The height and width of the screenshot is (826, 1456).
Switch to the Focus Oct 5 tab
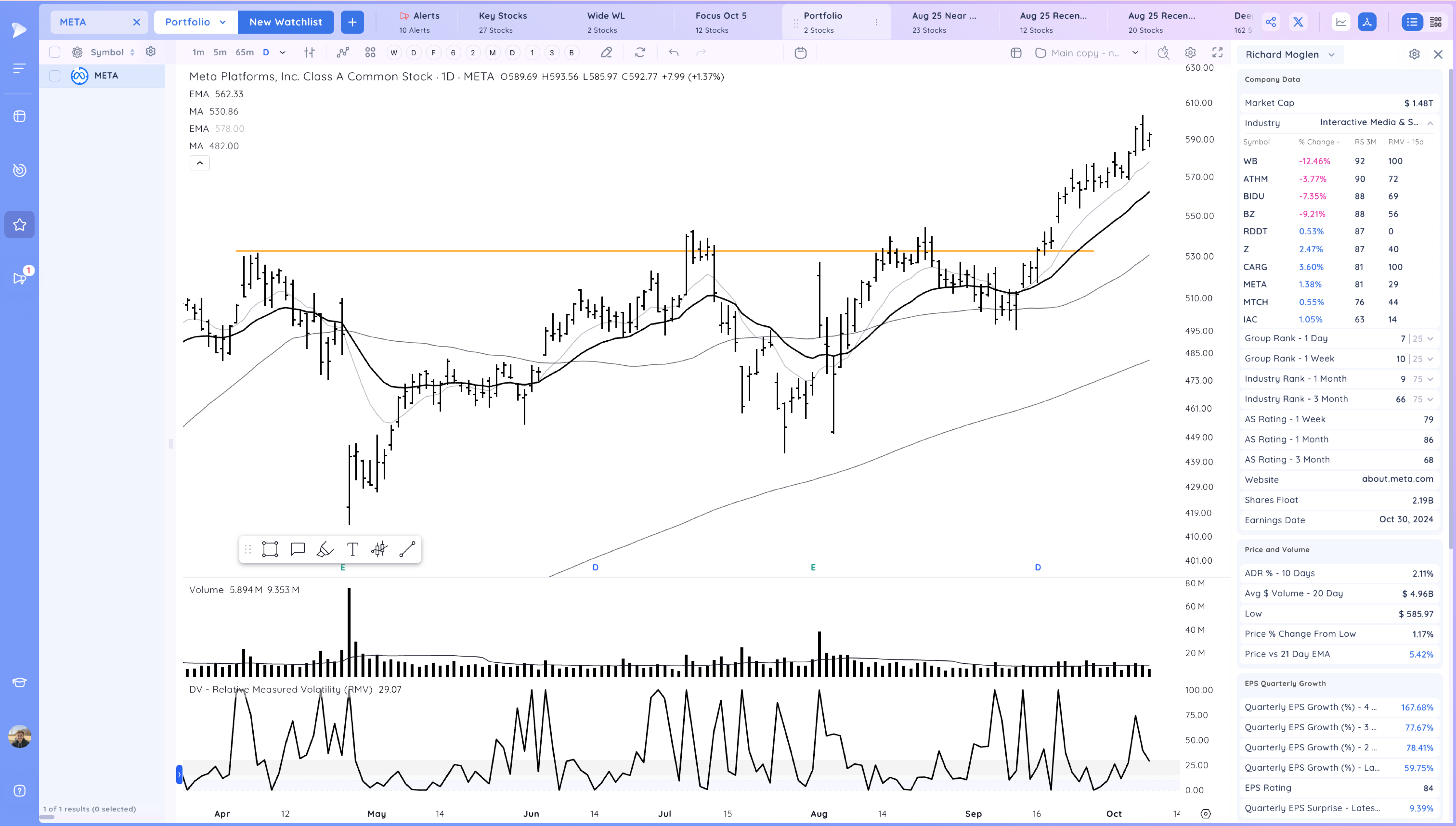point(721,22)
